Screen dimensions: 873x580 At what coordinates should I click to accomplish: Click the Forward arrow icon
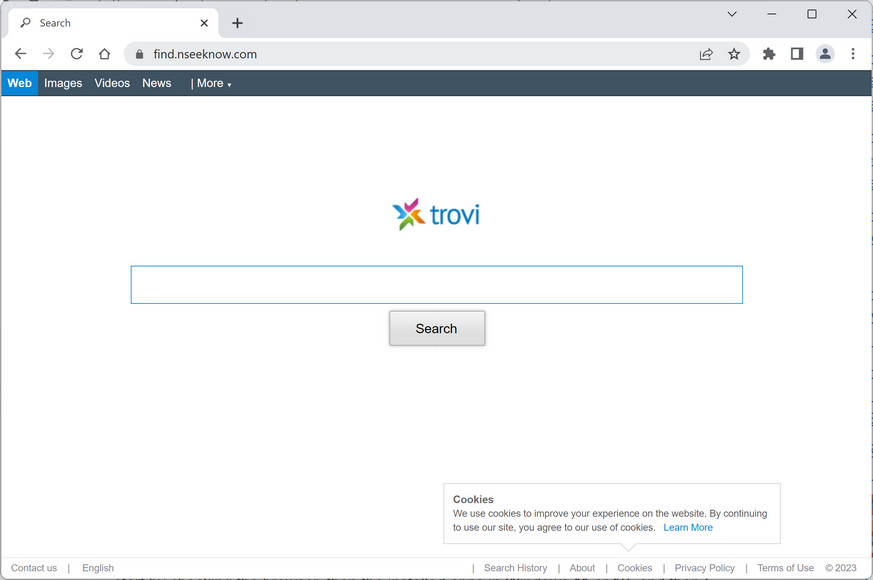click(48, 53)
